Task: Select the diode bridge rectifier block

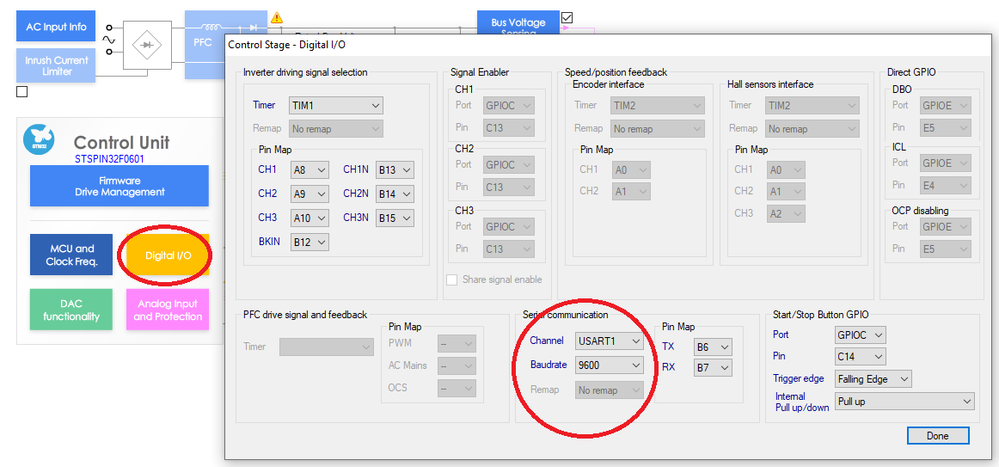Action: point(147,45)
